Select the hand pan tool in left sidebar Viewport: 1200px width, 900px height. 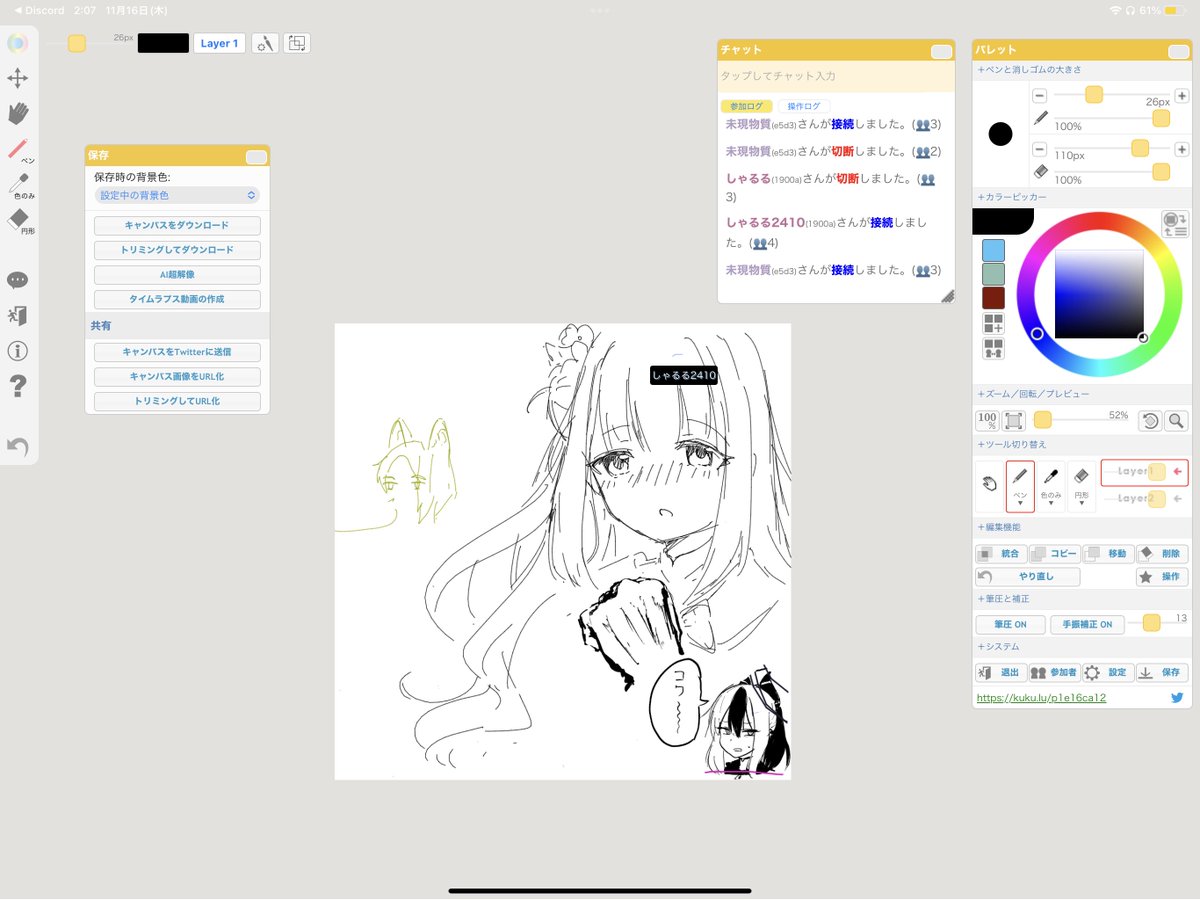click(x=18, y=113)
